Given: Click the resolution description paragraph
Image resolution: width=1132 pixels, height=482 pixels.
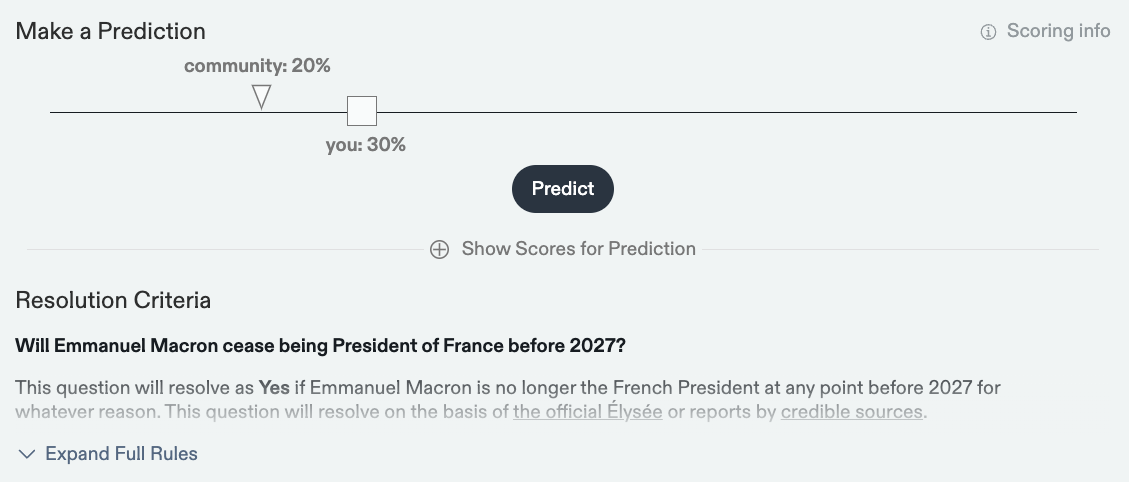Looking at the screenshot, I should 500,387.
